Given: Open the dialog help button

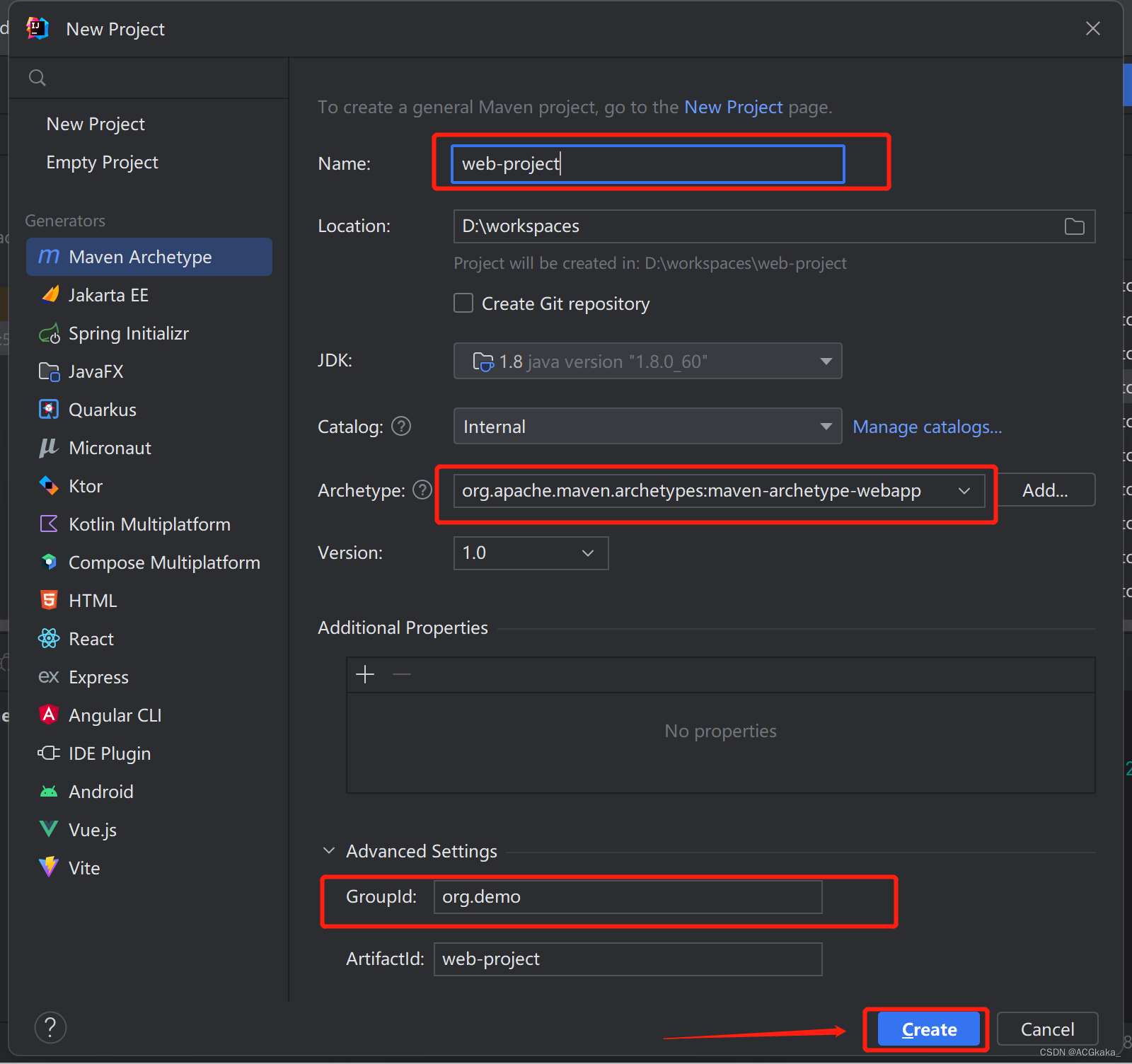Looking at the screenshot, I should (50, 1027).
